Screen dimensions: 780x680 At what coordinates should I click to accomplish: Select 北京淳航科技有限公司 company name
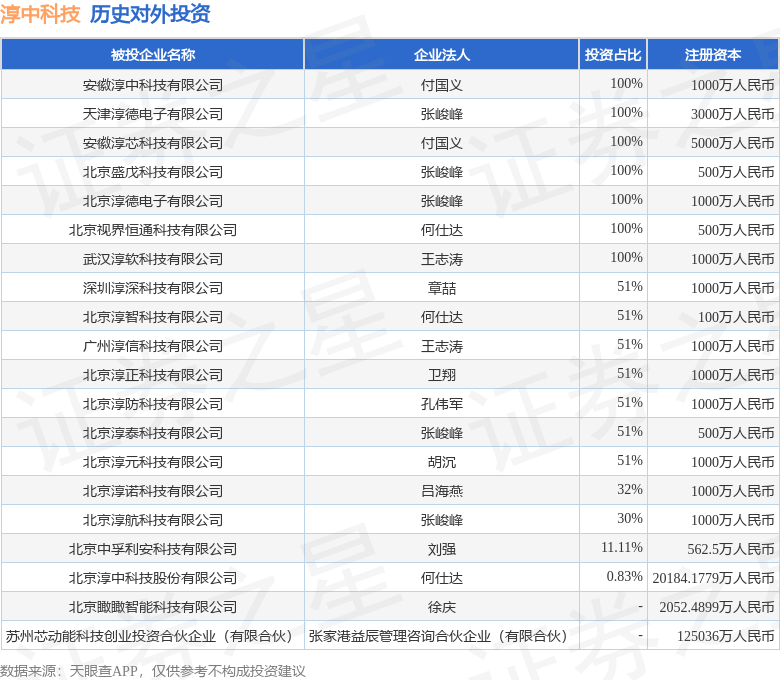click(153, 520)
